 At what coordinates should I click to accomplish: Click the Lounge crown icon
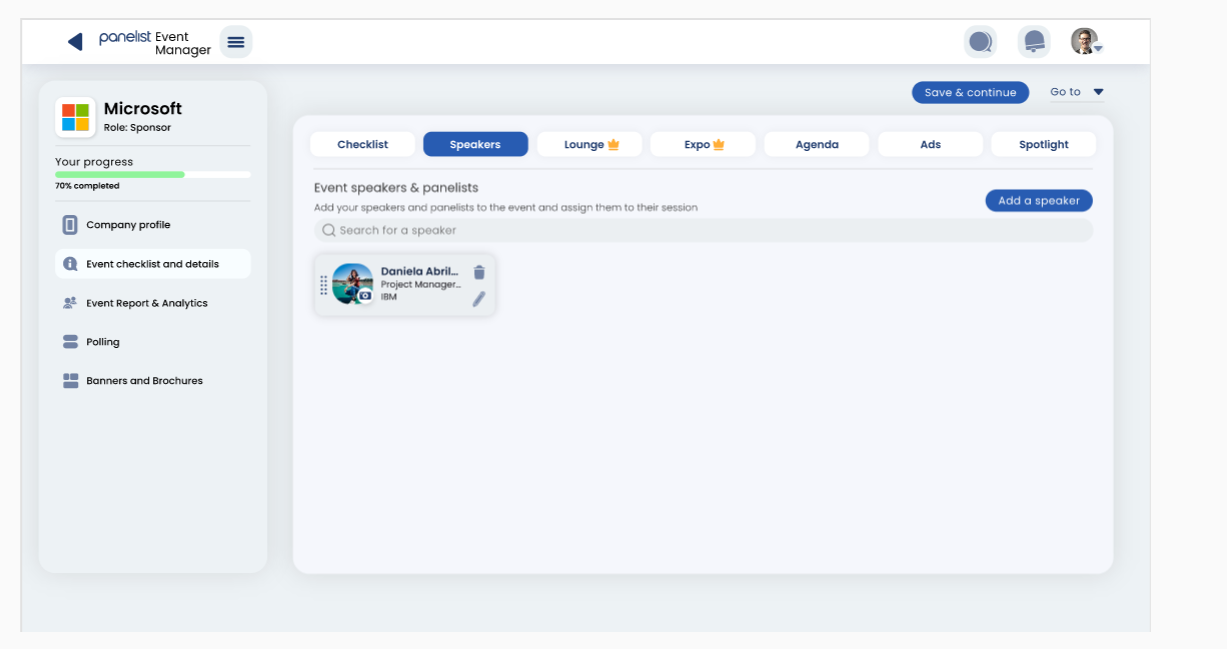(x=613, y=144)
